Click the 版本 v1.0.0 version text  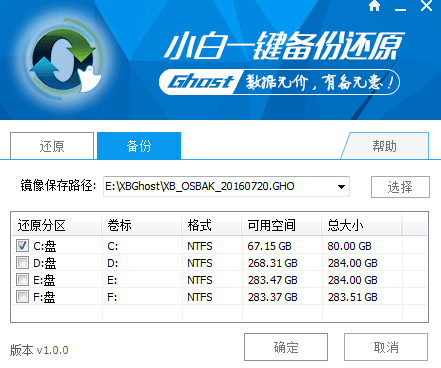pyautogui.click(x=39, y=350)
